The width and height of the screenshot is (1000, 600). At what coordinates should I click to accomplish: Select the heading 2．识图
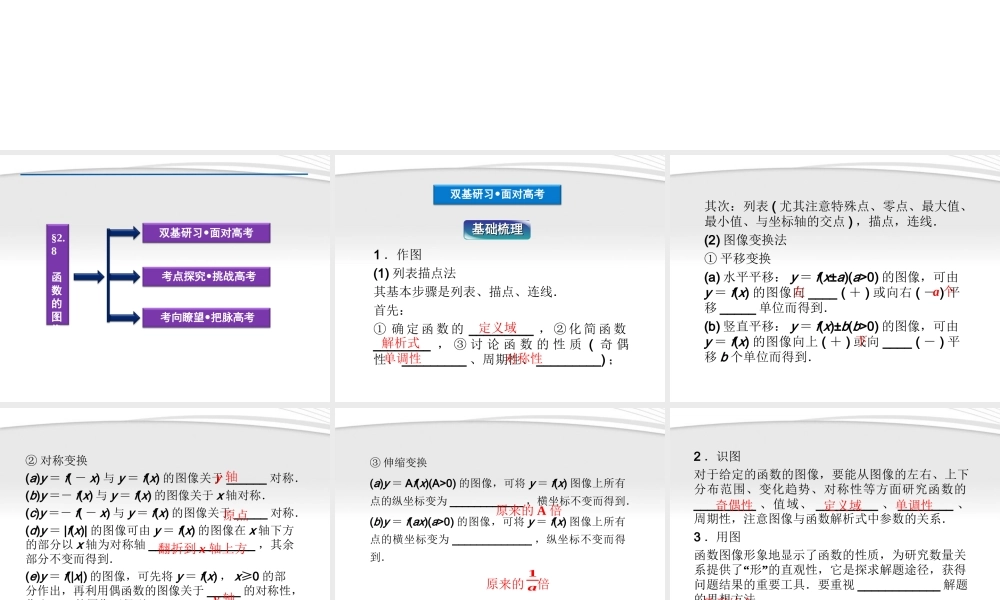pyautogui.click(x=717, y=457)
